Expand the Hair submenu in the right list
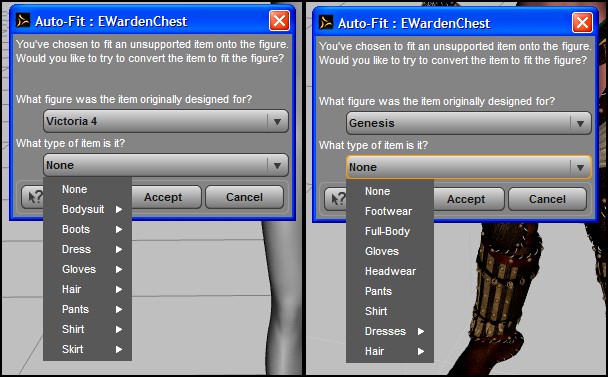This screenshot has width=608, height=377. (390, 351)
